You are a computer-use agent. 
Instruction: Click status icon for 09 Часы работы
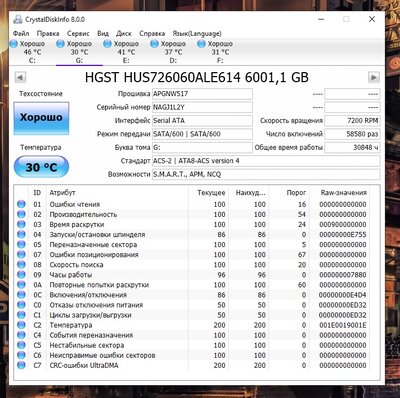click(x=21, y=275)
